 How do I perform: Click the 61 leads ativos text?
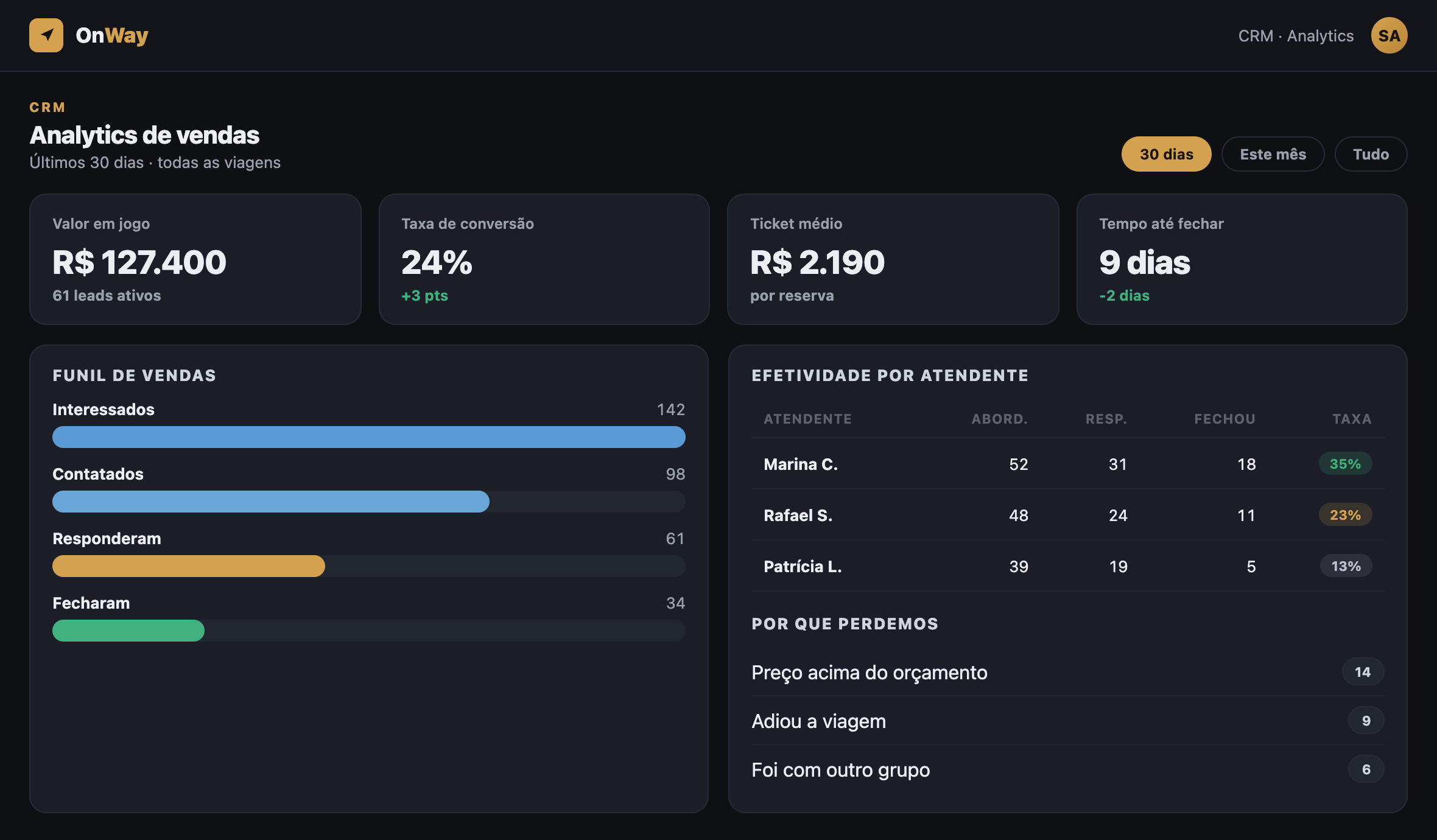[x=107, y=295]
